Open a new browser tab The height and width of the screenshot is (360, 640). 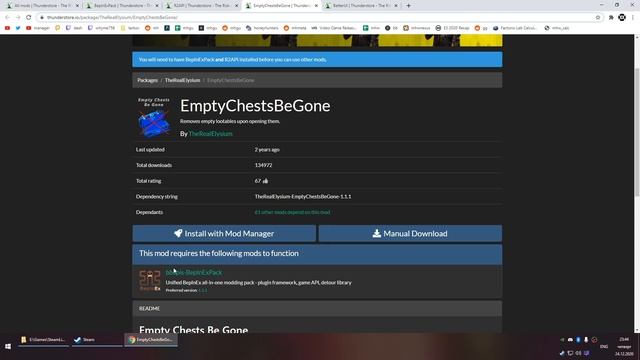408,6
